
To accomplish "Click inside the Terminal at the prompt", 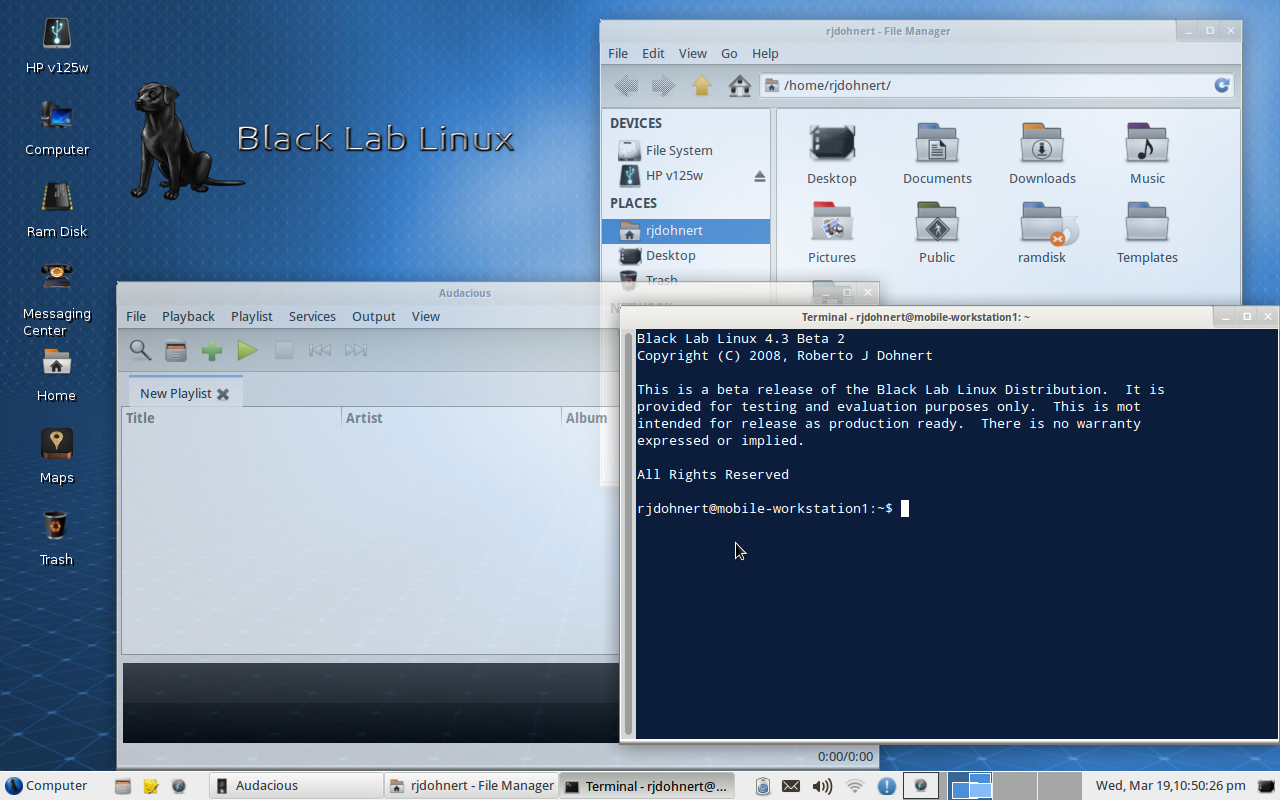I will coord(905,508).
